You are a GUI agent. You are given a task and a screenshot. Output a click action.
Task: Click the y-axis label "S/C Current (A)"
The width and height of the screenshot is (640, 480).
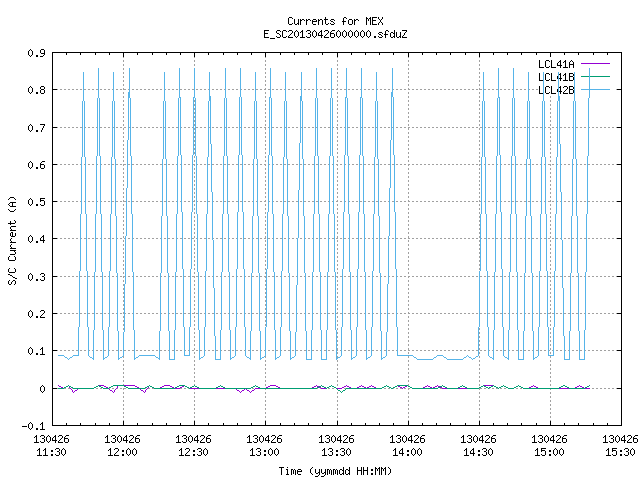coord(12,240)
